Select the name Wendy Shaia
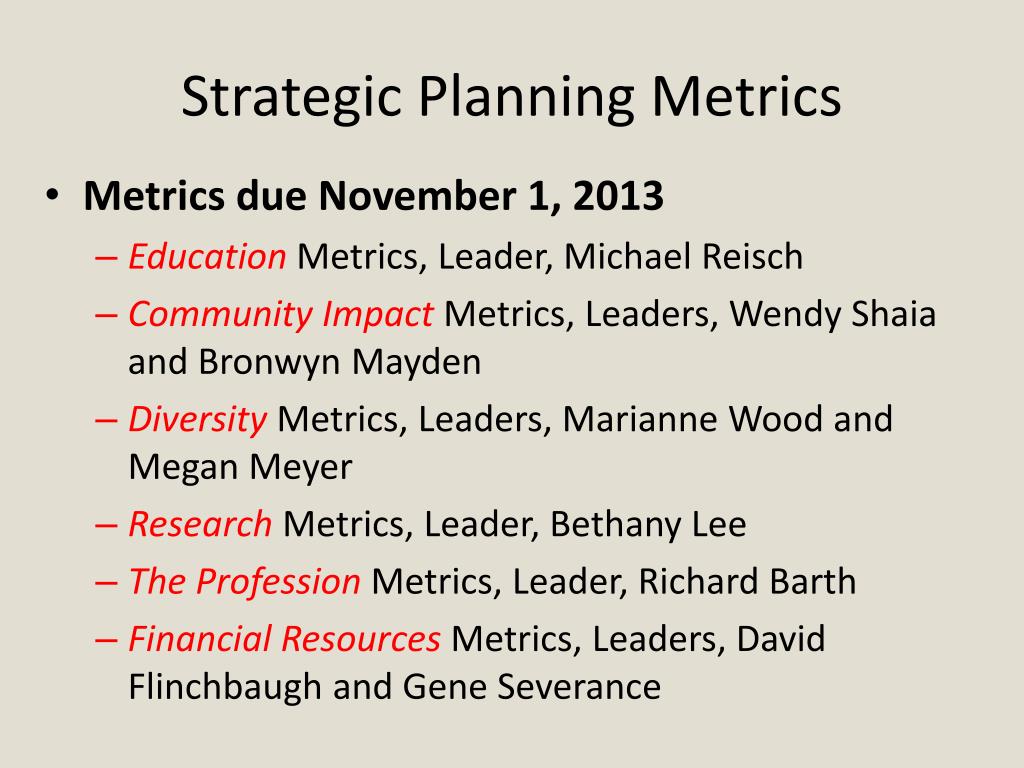 point(833,313)
